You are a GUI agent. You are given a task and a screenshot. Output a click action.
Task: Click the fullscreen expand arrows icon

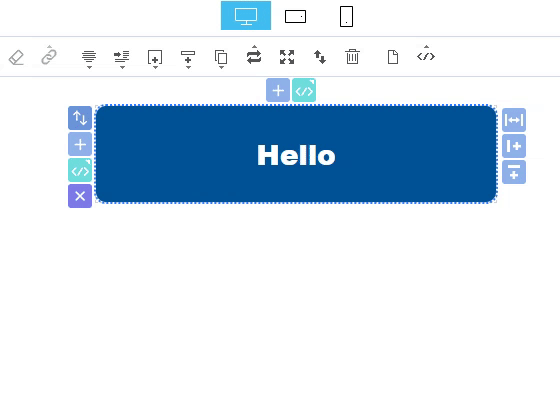[x=287, y=57]
